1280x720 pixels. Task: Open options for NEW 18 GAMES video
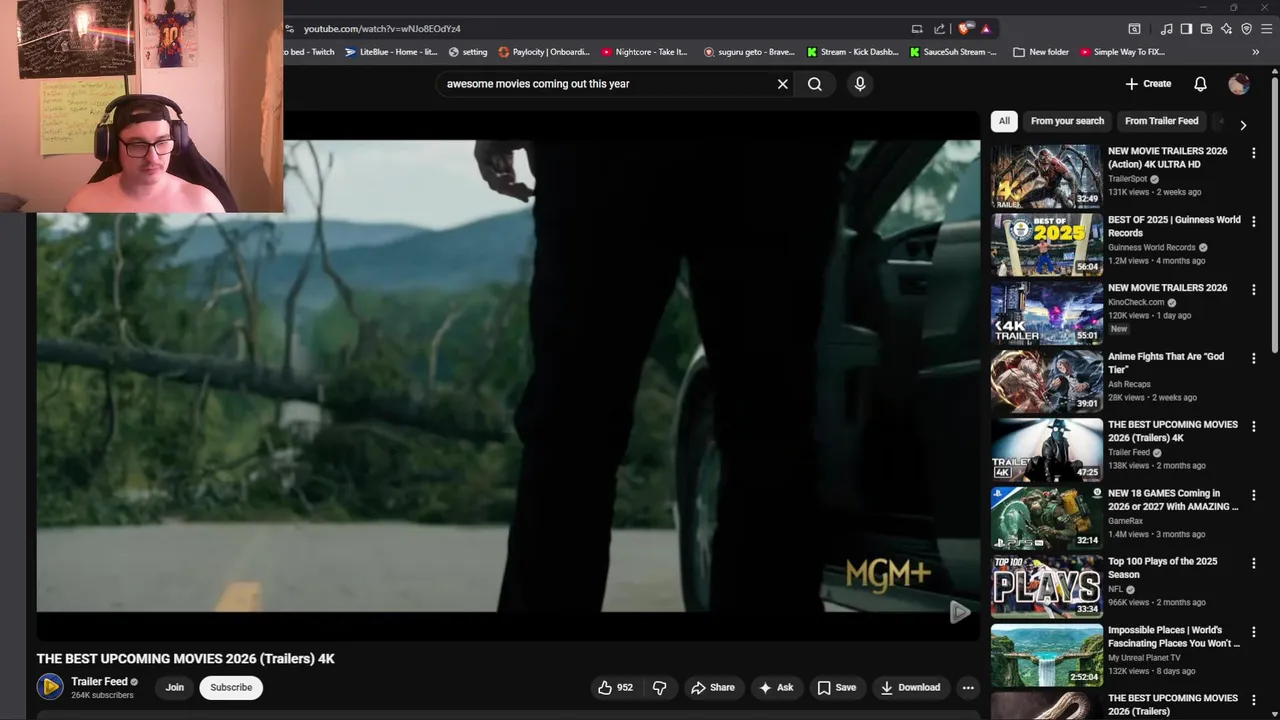pos(1254,495)
